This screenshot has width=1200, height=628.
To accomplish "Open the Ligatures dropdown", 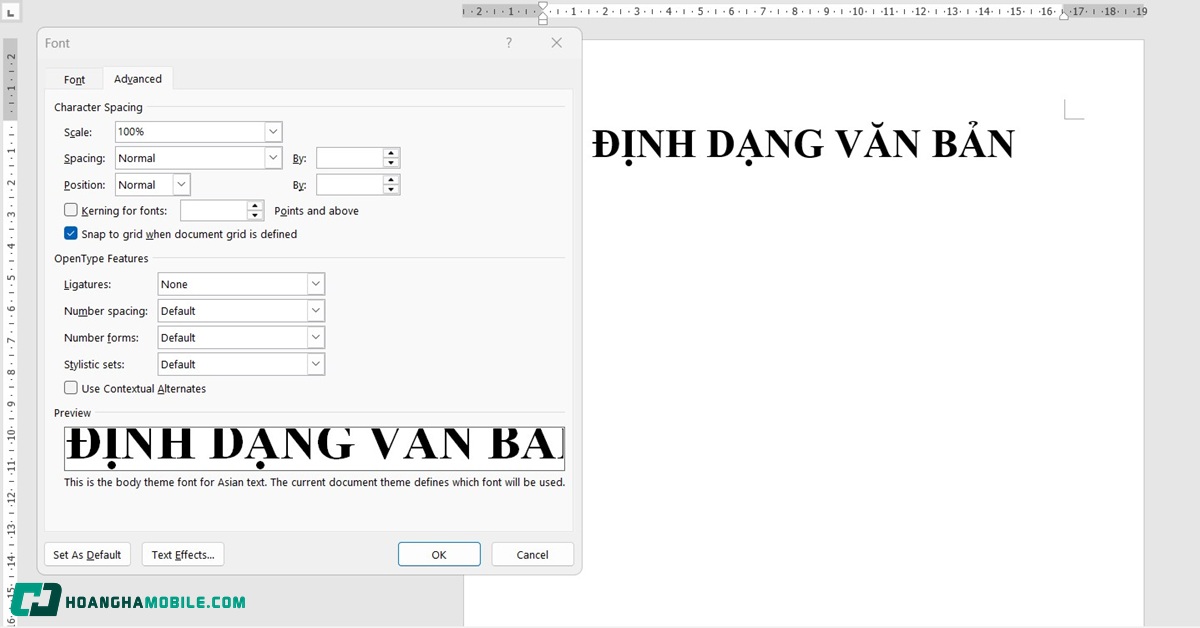I will tap(315, 284).
